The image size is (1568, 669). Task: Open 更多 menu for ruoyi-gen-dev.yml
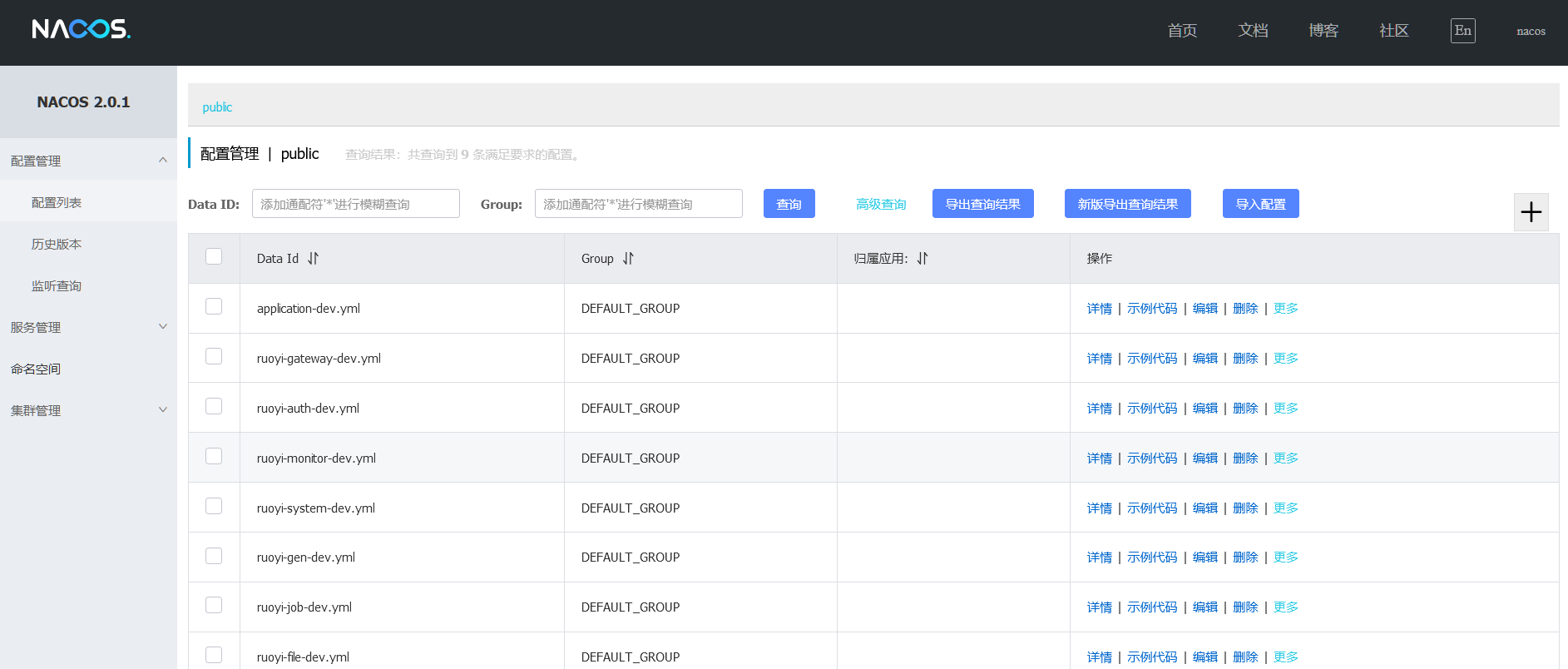pos(1285,557)
